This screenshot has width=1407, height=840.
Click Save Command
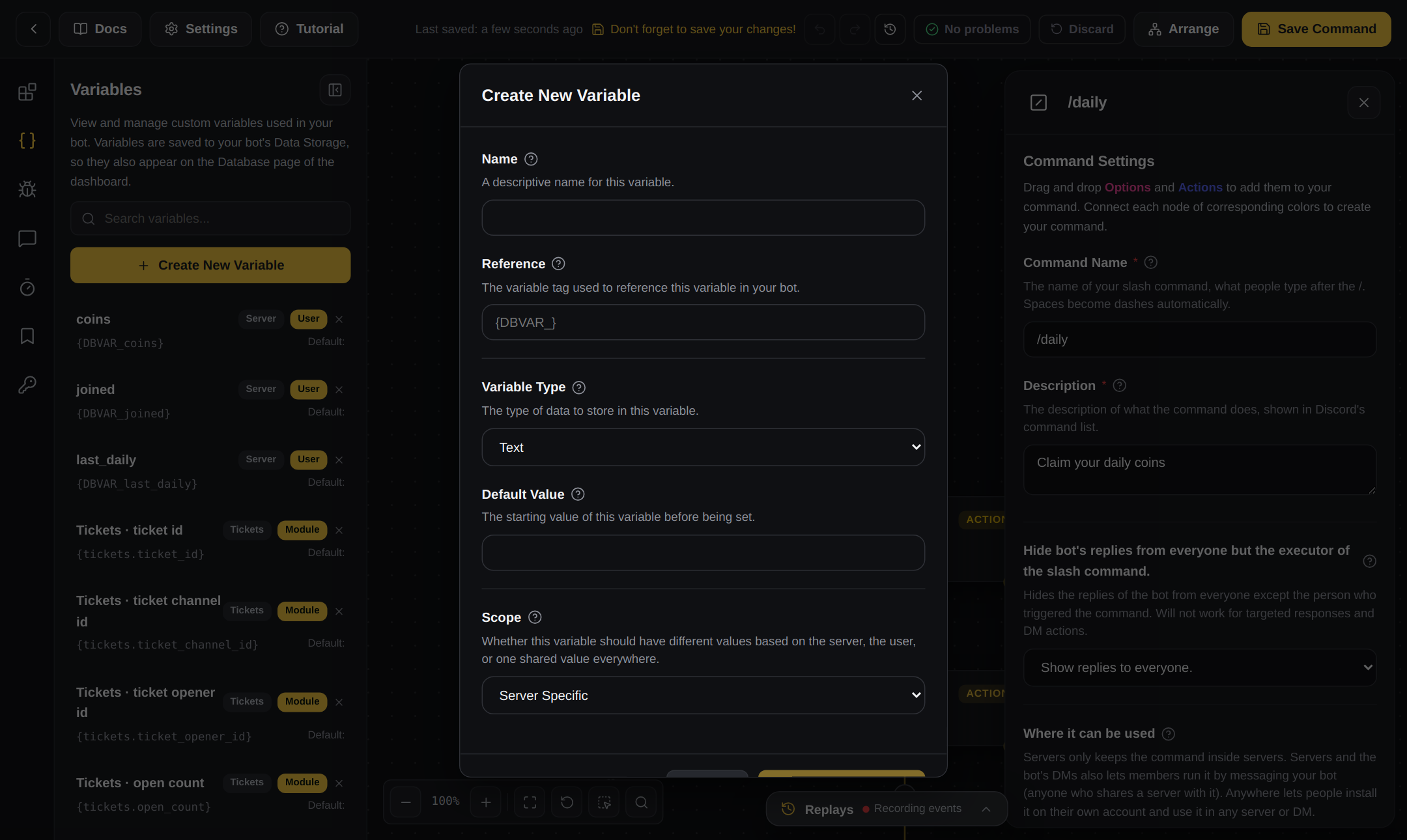pos(1316,29)
